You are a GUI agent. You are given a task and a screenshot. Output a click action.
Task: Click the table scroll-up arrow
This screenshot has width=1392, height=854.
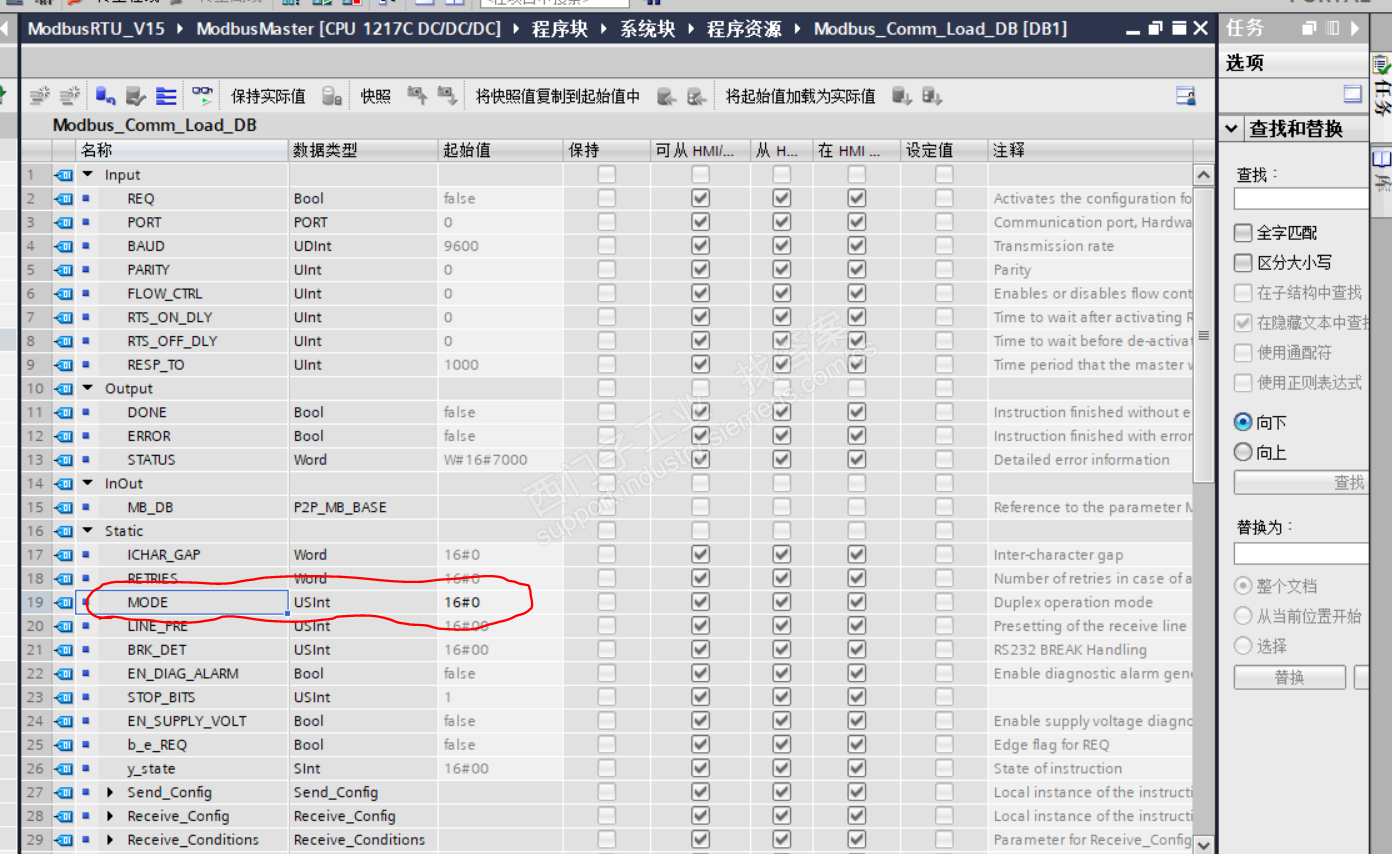pos(1203,174)
